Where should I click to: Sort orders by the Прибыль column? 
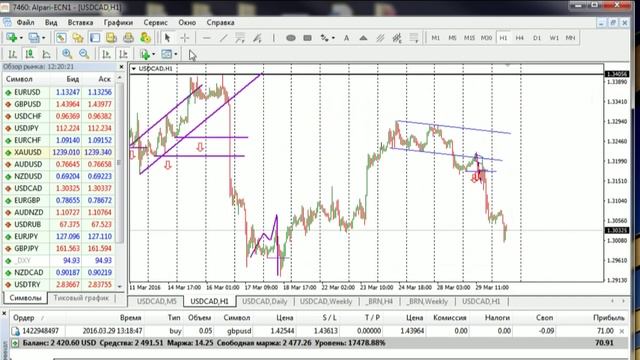tap(609, 318)
